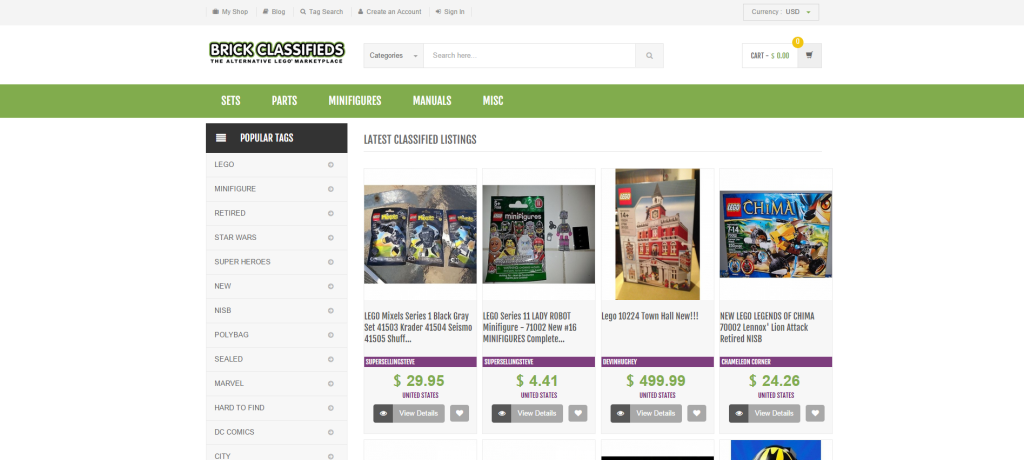The height and width of the screenshot is (460, 1024).
Task: View Details of Town Hall 10224
Action: (656, 413)
